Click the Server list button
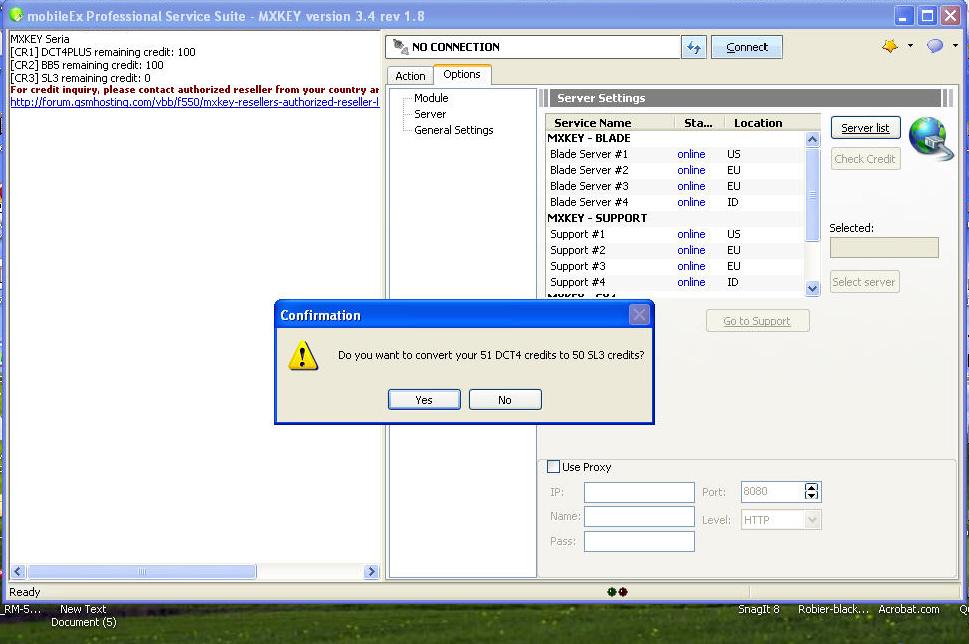 (x=865, y=128)
